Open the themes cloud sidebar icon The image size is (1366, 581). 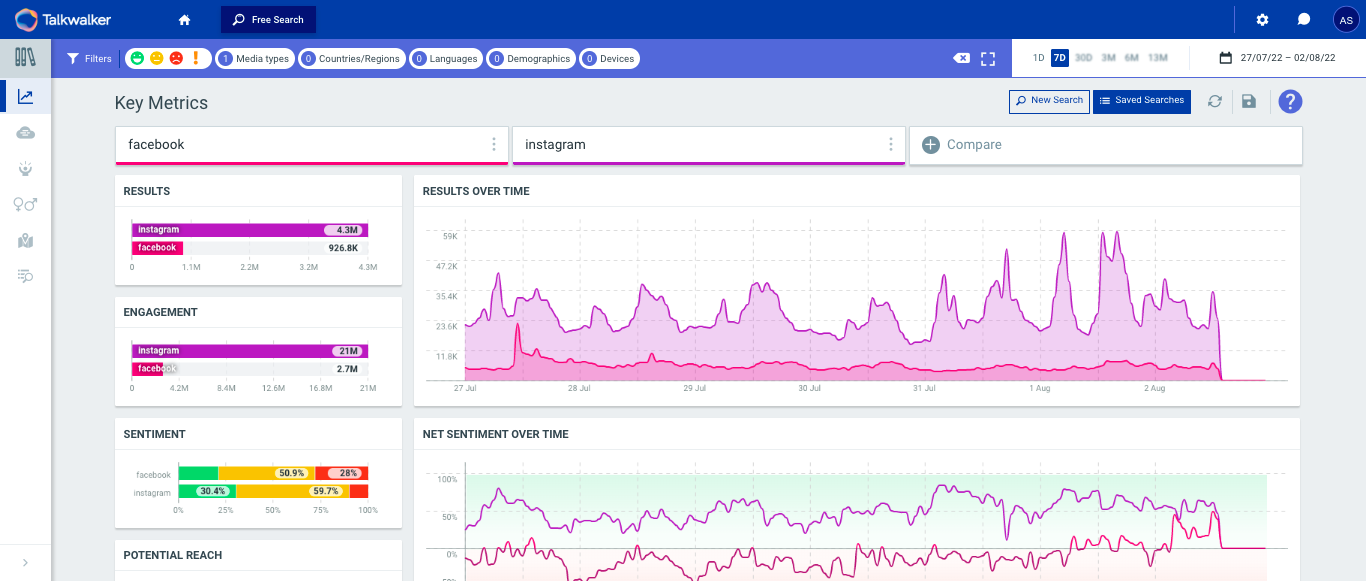coord(25,133)
